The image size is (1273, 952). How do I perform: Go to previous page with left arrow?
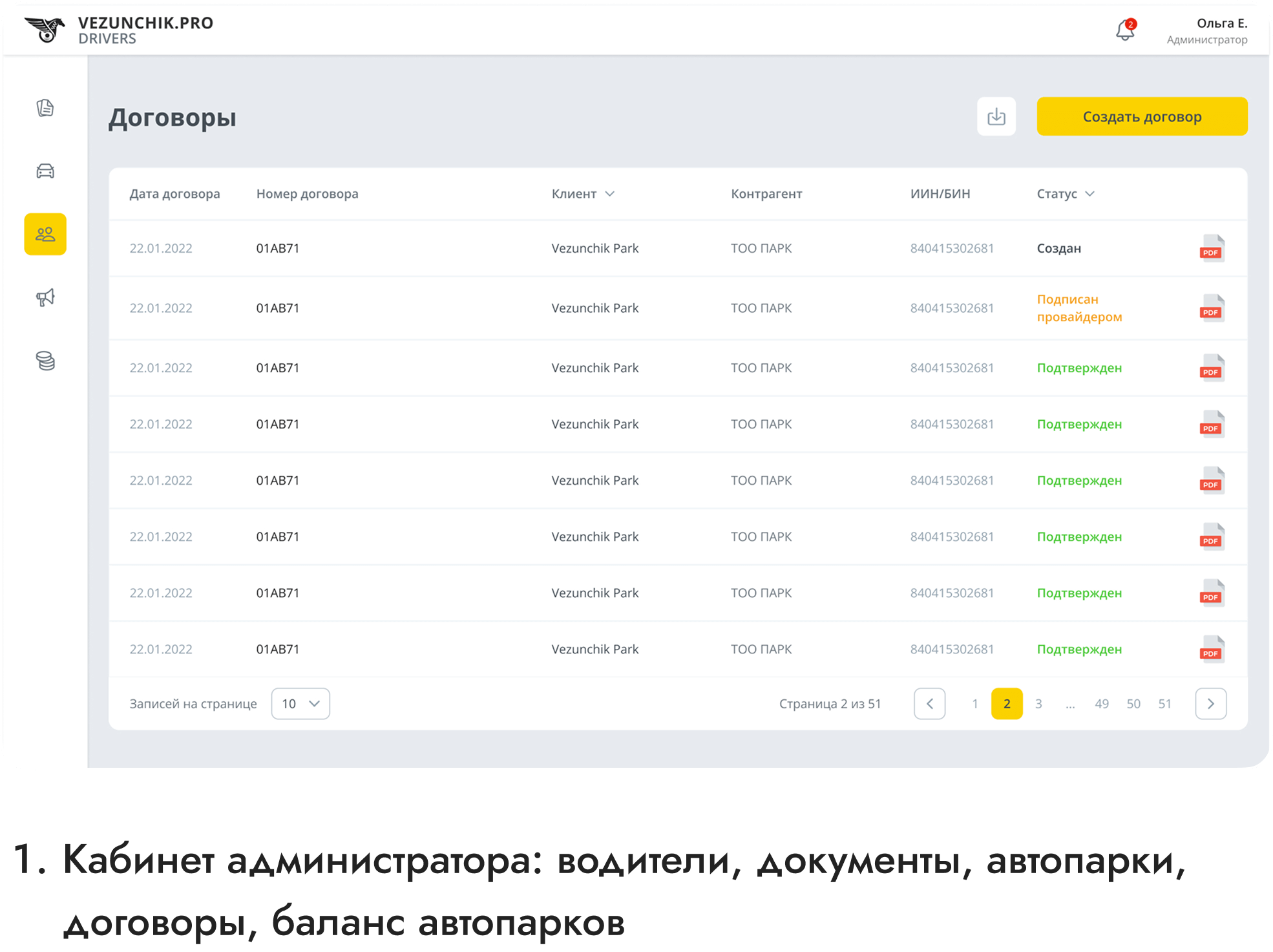(x=929, y=704)
